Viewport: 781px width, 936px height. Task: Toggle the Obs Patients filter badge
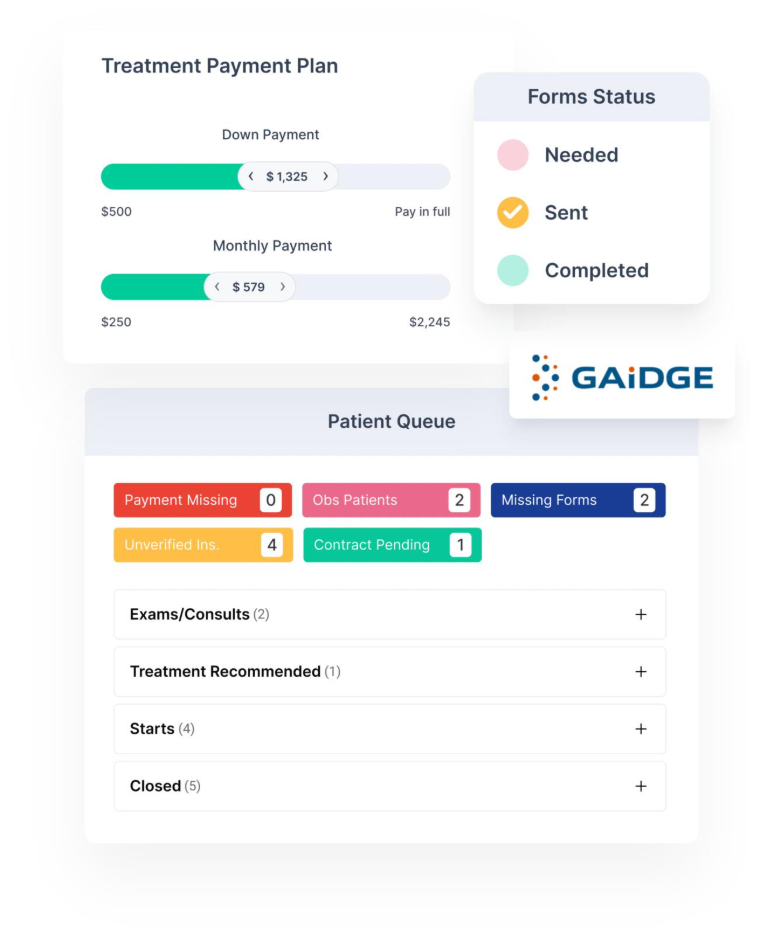(x=391, y=500)
